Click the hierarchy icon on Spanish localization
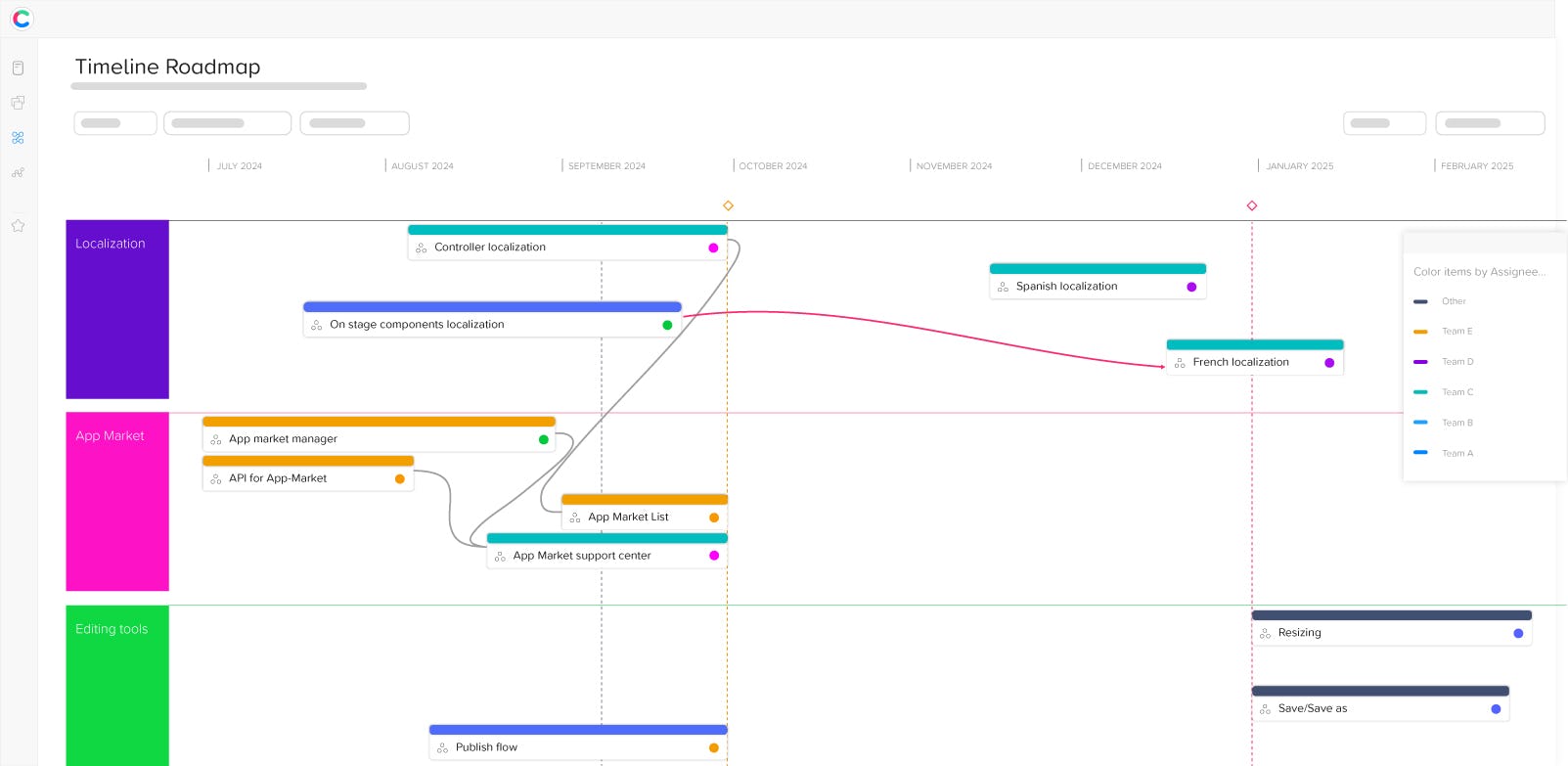Viewport: 1568px width, 766px height. tap(1003, 287)
